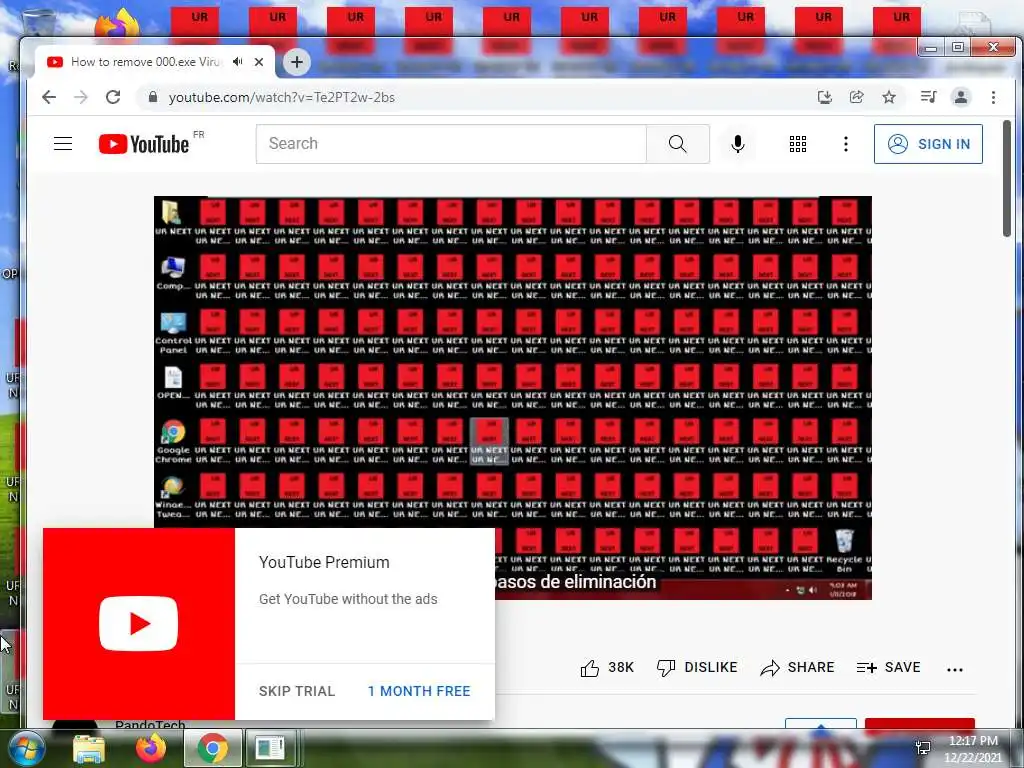The height and width of the screenshot is (768, 1024).
Task: Open YouTube settings three-dot menu
Action: click(x=846, y=144)
